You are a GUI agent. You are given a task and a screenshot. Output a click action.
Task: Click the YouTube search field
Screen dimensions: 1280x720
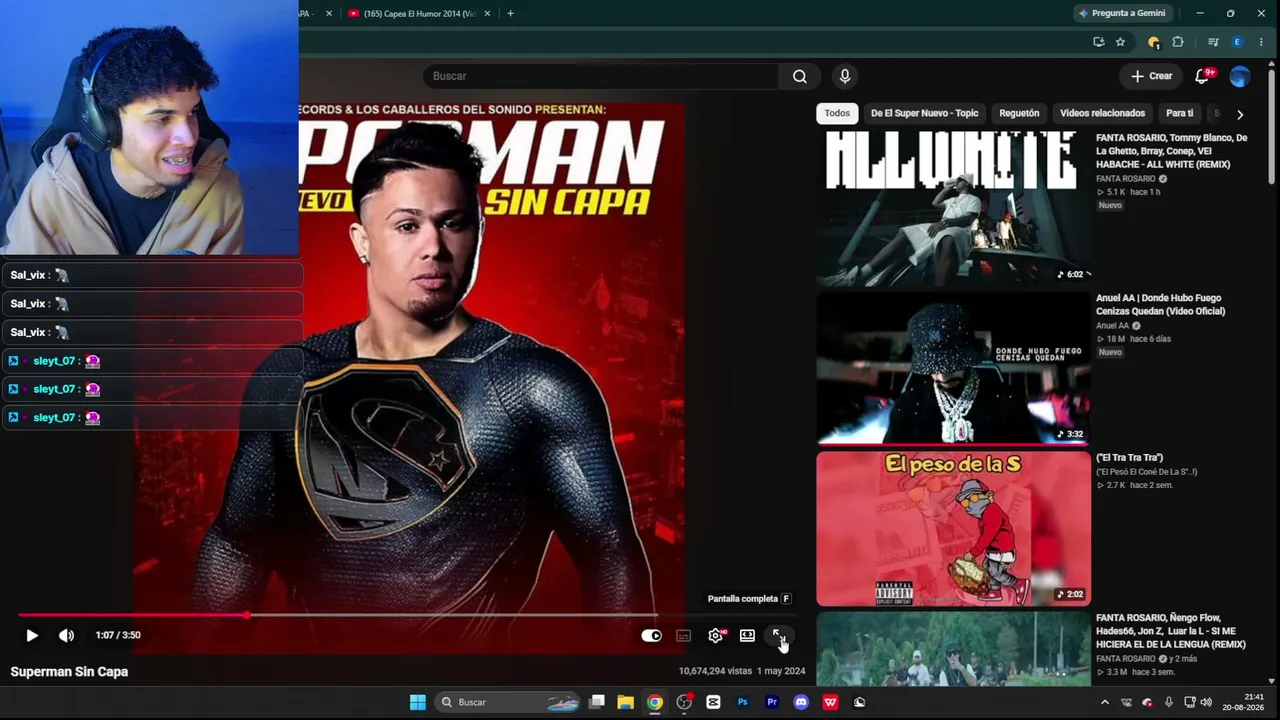600,76
